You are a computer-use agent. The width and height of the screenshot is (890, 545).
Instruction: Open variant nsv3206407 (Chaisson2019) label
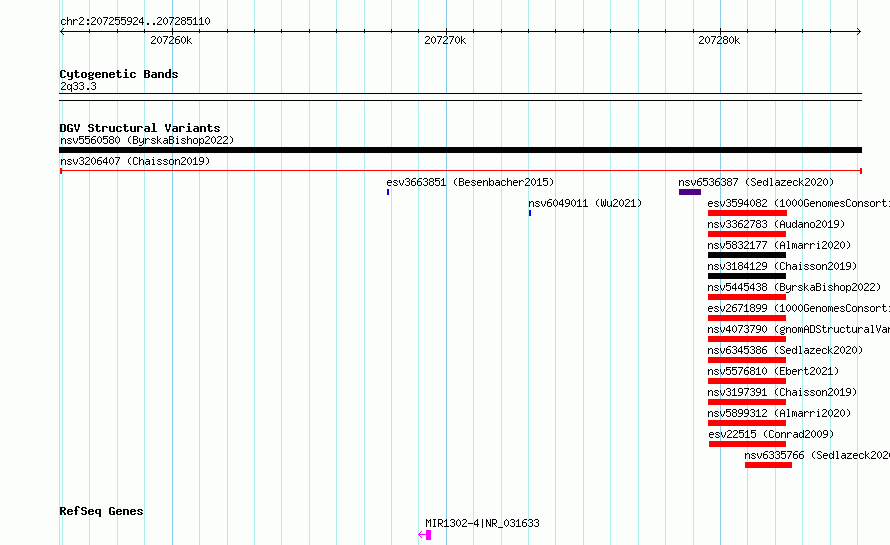coord(135,161)
